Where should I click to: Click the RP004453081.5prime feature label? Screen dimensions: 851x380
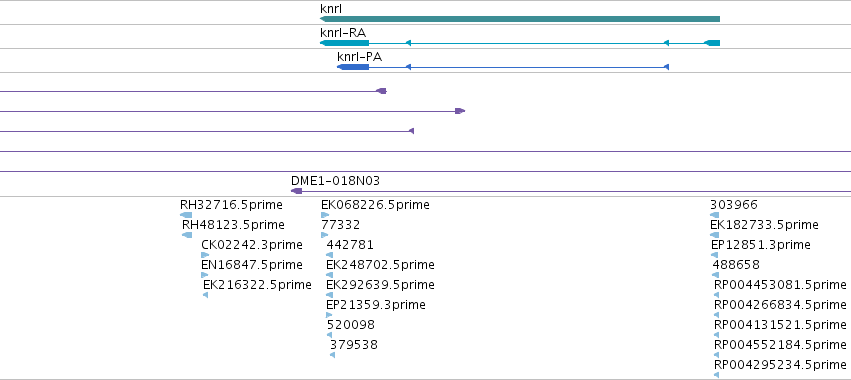click(780, 285)
